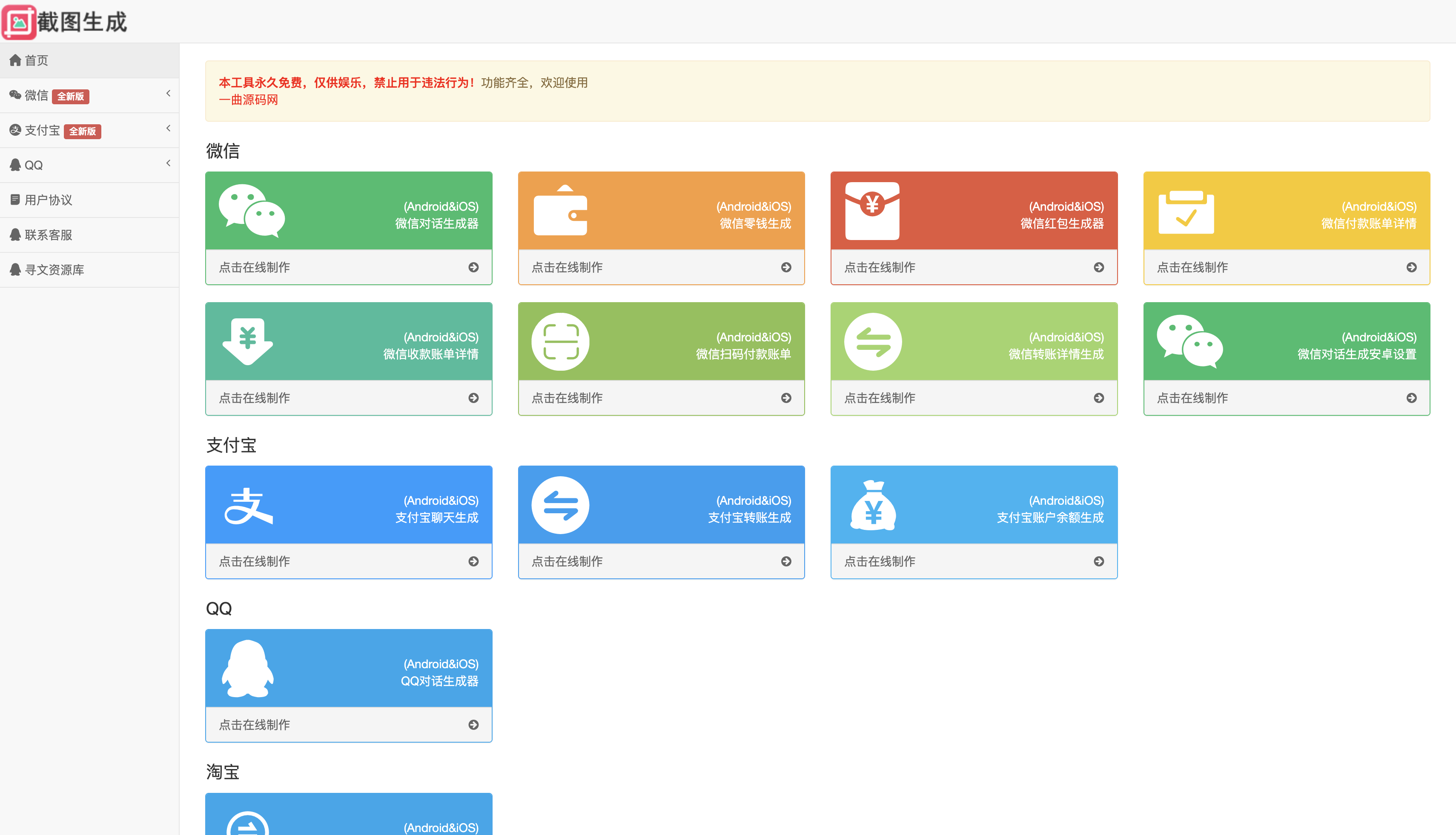The image size is (1456, 835).
Task: Click 点击在线制作 under 支付宝聊天生成
Action: (x=255, y=561)
